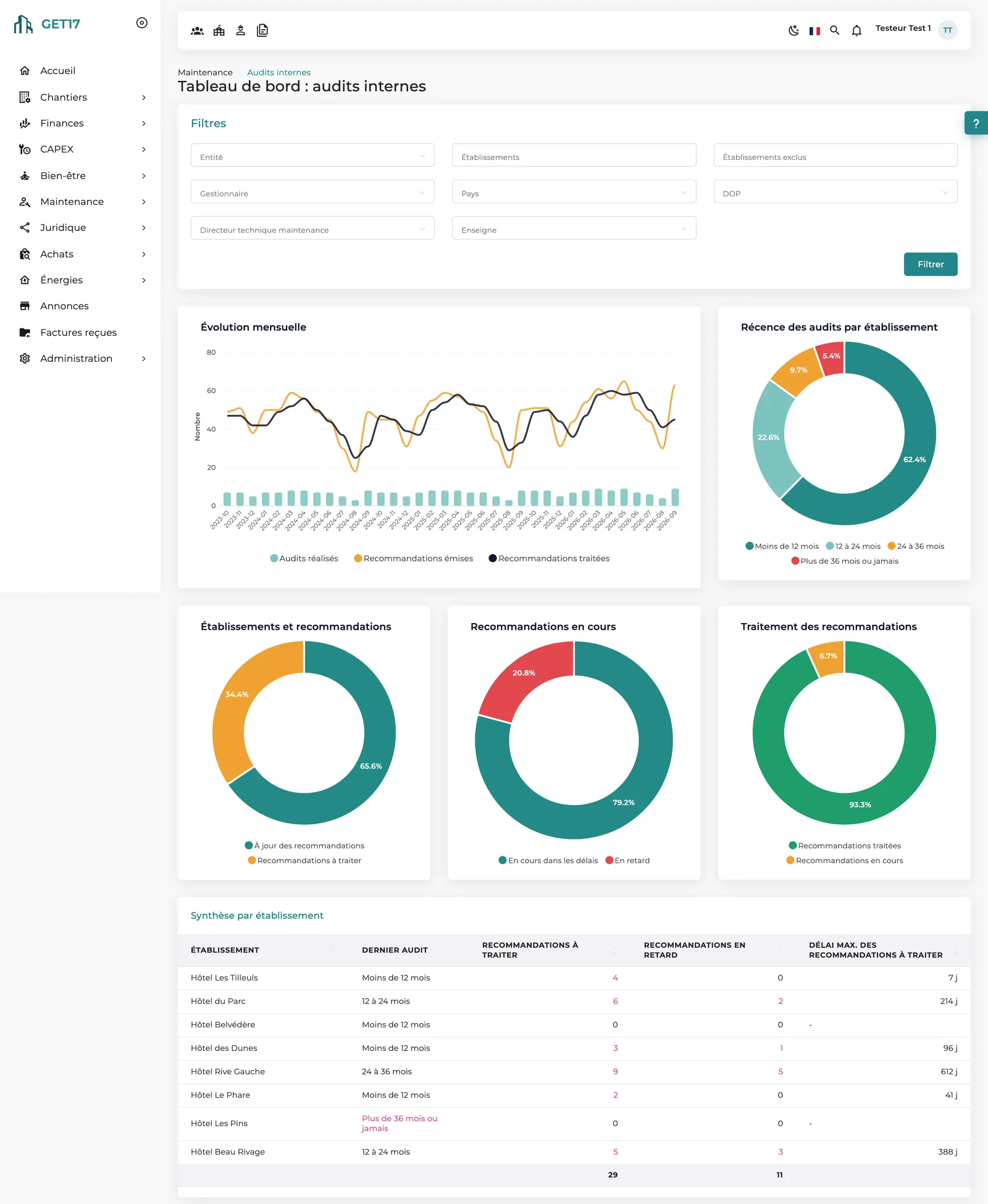Click the red Plus de 36 mois legend swatch
The height and width of the screenshot is (1204, 988).
click(795, 561)
